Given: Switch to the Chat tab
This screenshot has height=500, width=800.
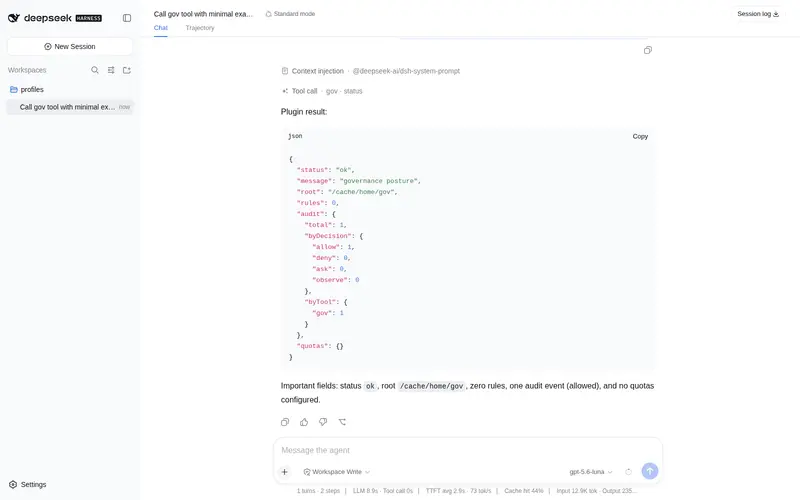Looking at the screenshot, I should [161, 28].
